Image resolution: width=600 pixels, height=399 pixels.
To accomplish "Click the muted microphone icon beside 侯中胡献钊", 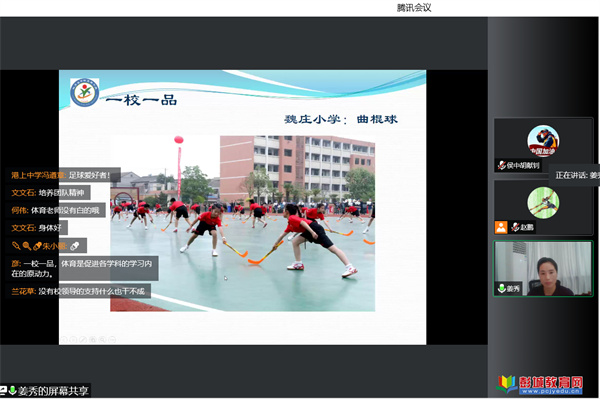I will pyautogui.click(x=502, y=165).
